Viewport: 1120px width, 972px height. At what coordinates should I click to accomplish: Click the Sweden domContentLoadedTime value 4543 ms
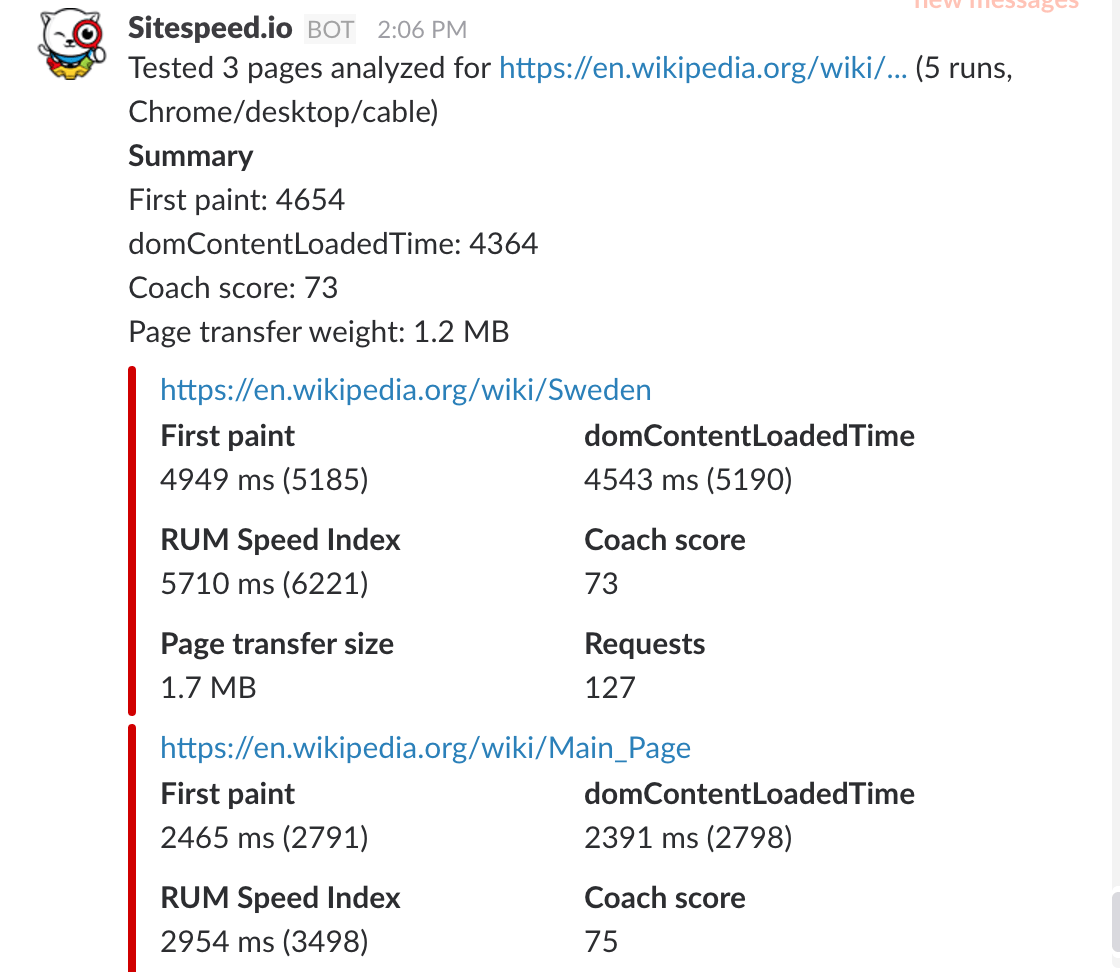click(x=688, y=480)
